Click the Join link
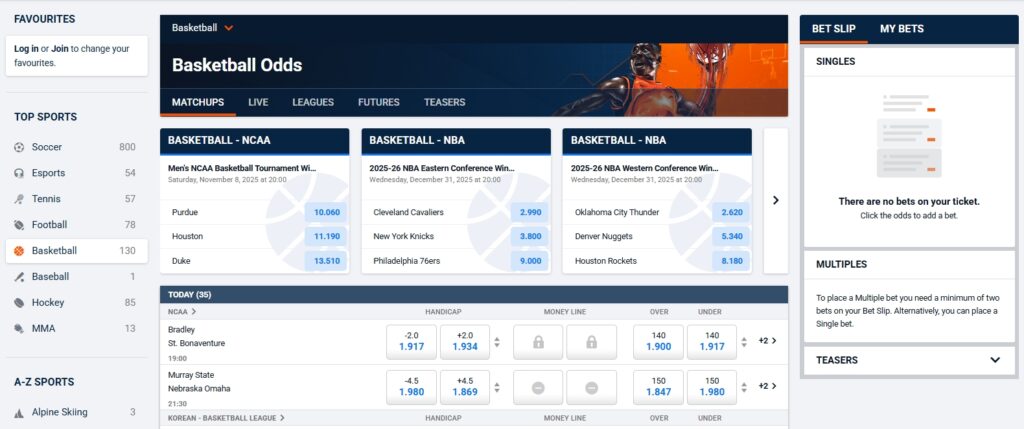 click(60, 49)
